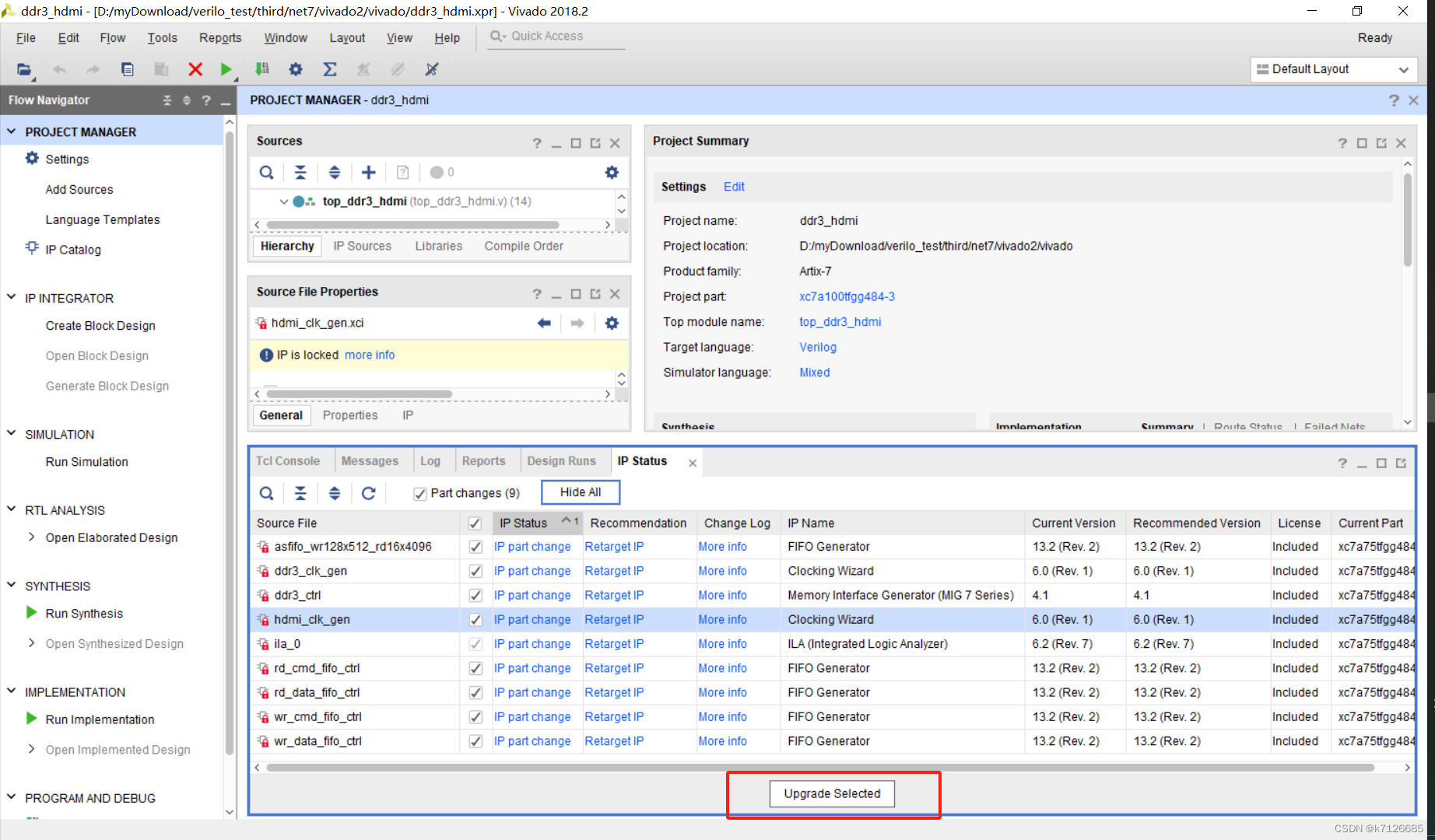Click Run Synthesis in Flow Navigator

(x=84, y=614)
